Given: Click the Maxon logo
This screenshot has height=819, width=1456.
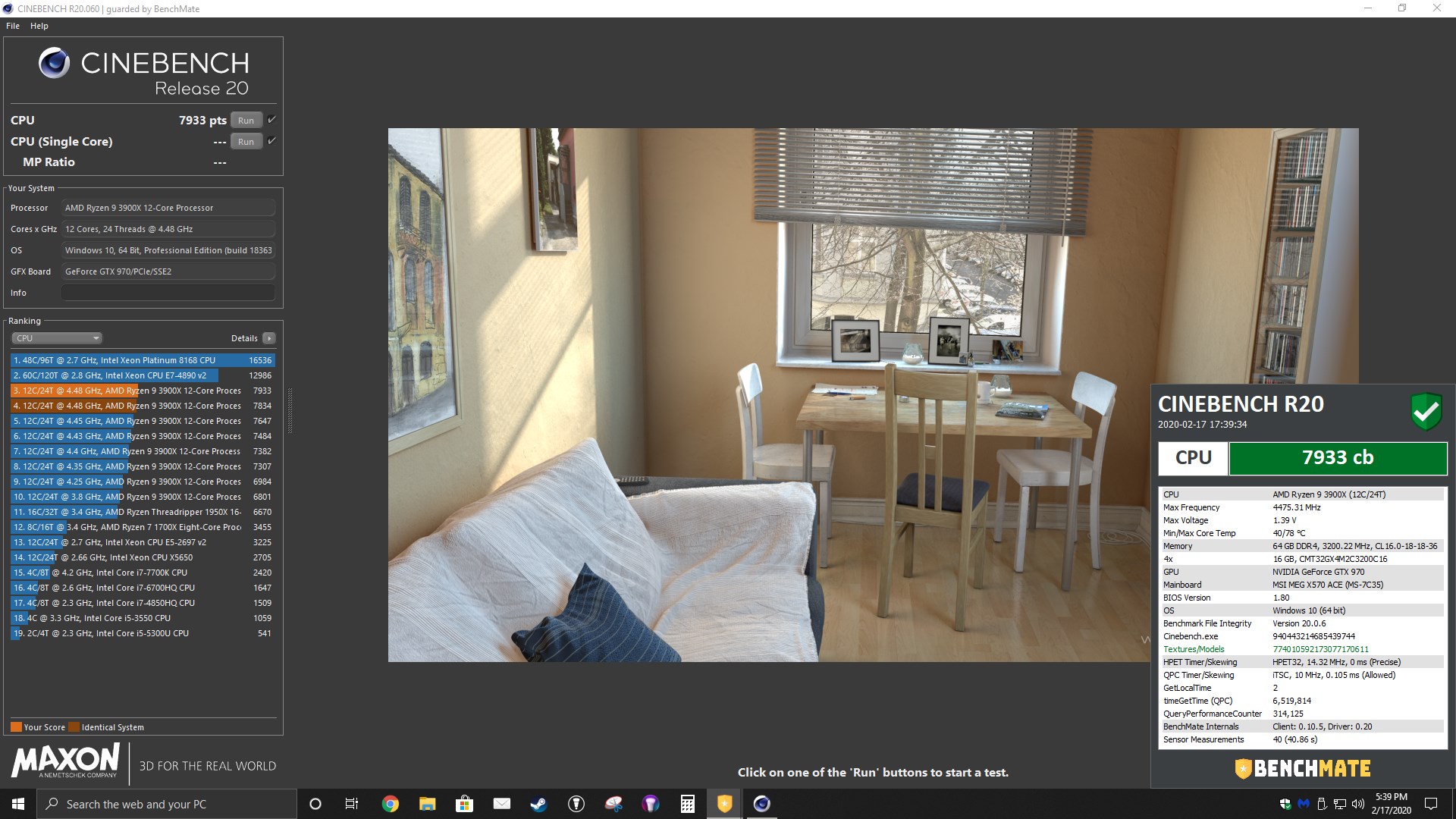Looking at the screenshot, I should pos(66,761).
